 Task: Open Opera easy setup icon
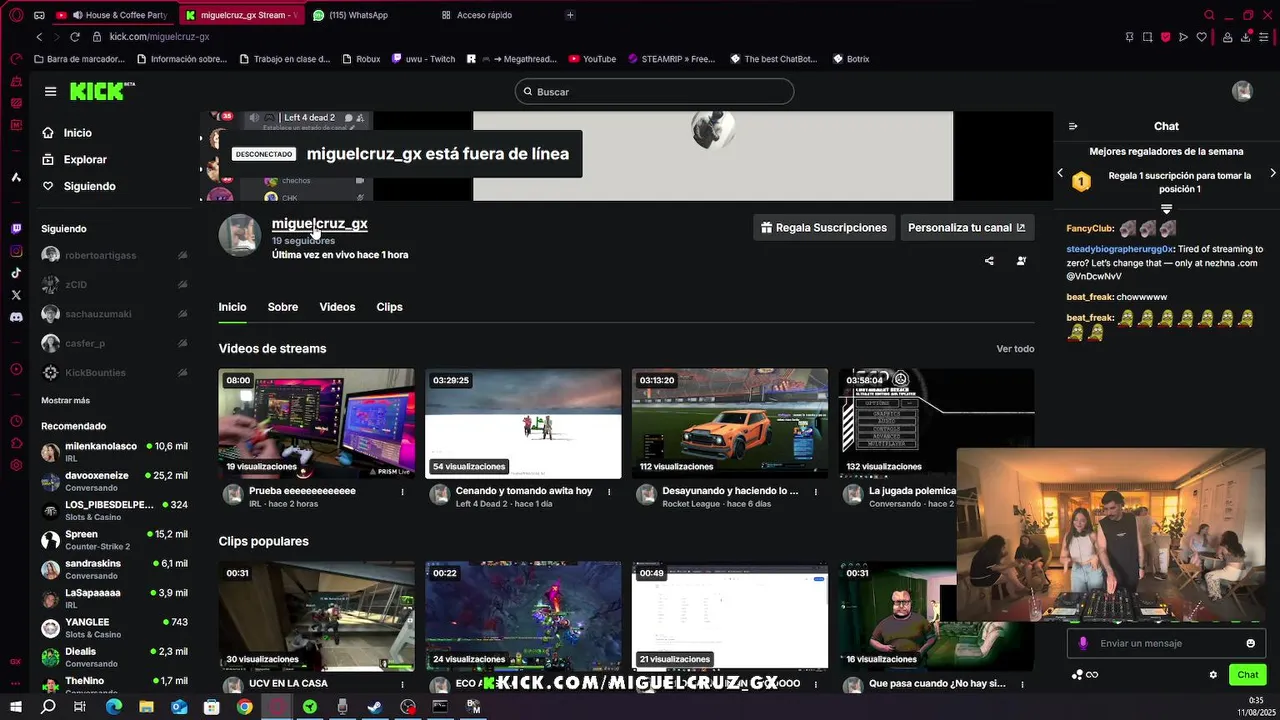click(x=1265, y=37)
